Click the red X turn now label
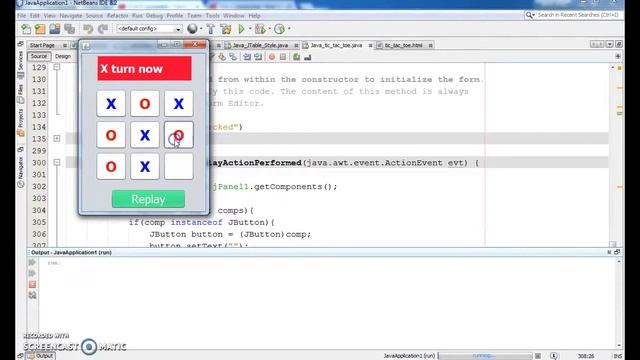 pos(144,68)
